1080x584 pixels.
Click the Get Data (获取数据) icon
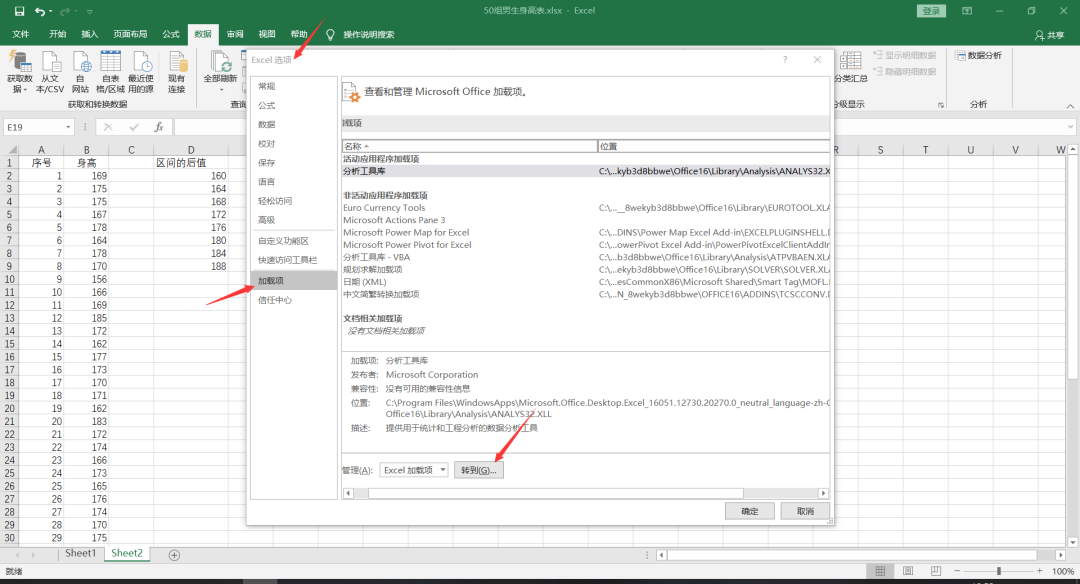click(20, 72)
